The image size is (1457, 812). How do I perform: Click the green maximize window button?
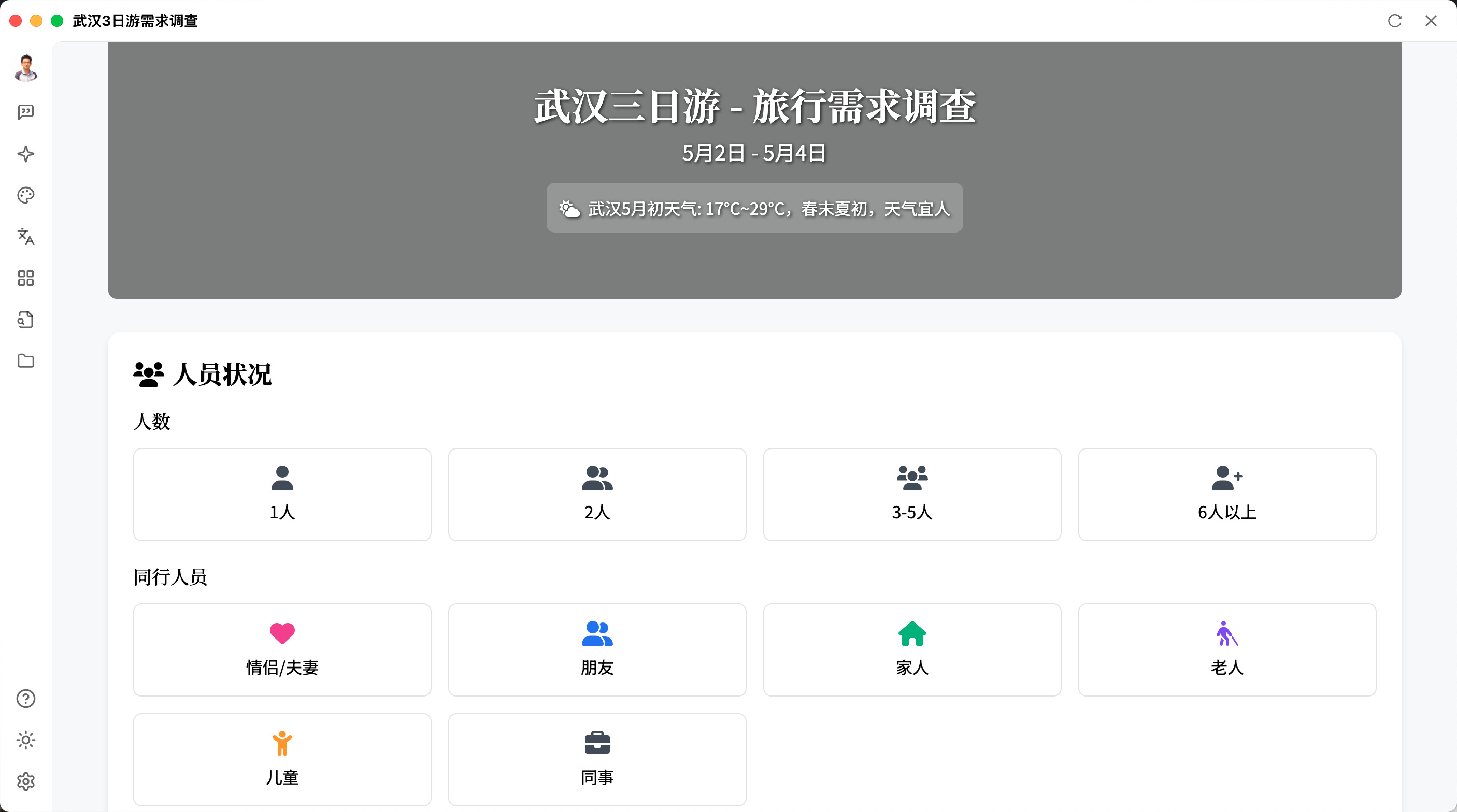click(x=57, y=21)
